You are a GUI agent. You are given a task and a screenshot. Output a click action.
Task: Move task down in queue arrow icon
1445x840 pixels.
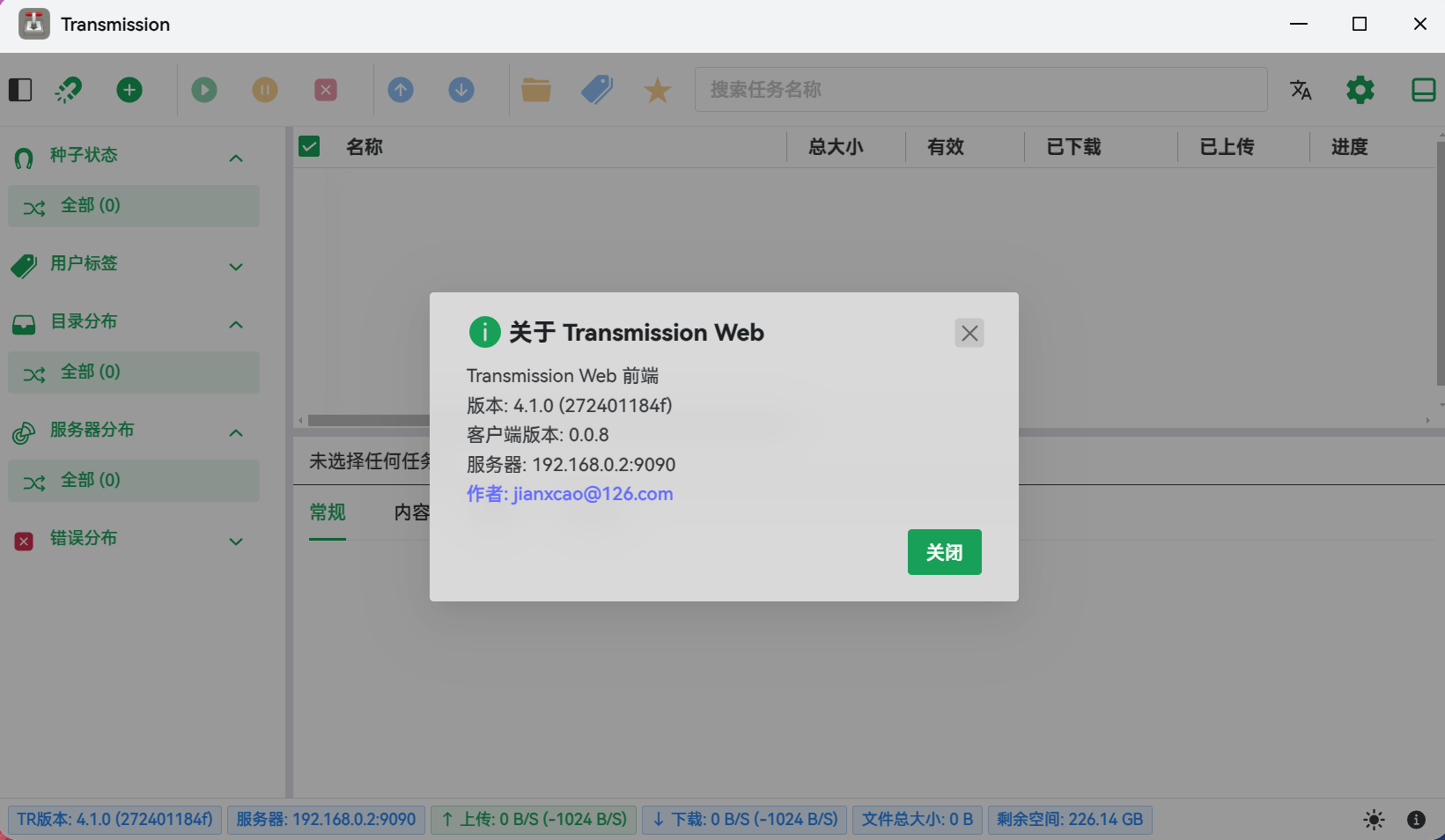(461, 90)
